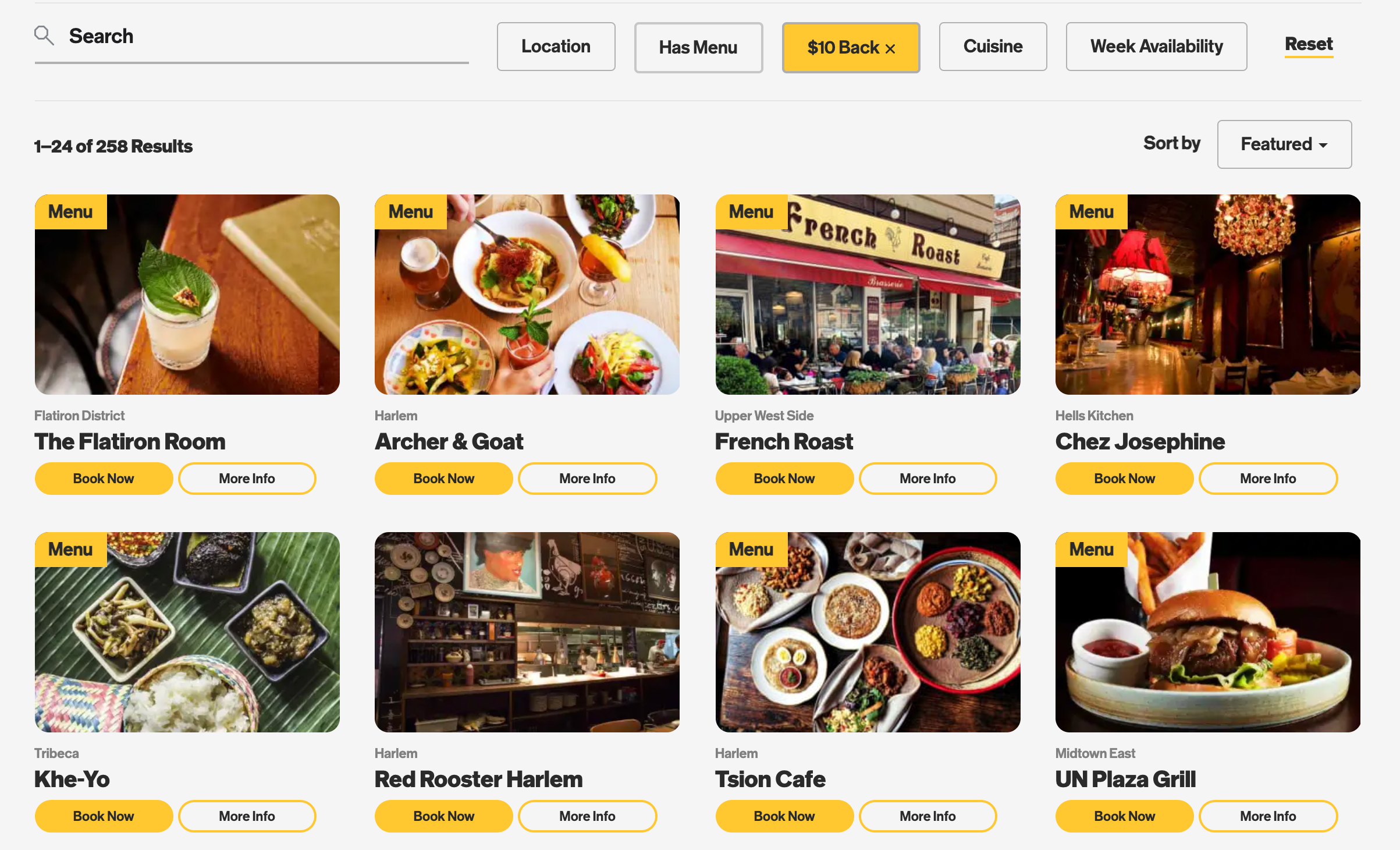View More Info for French Roast

coord(928,479)
